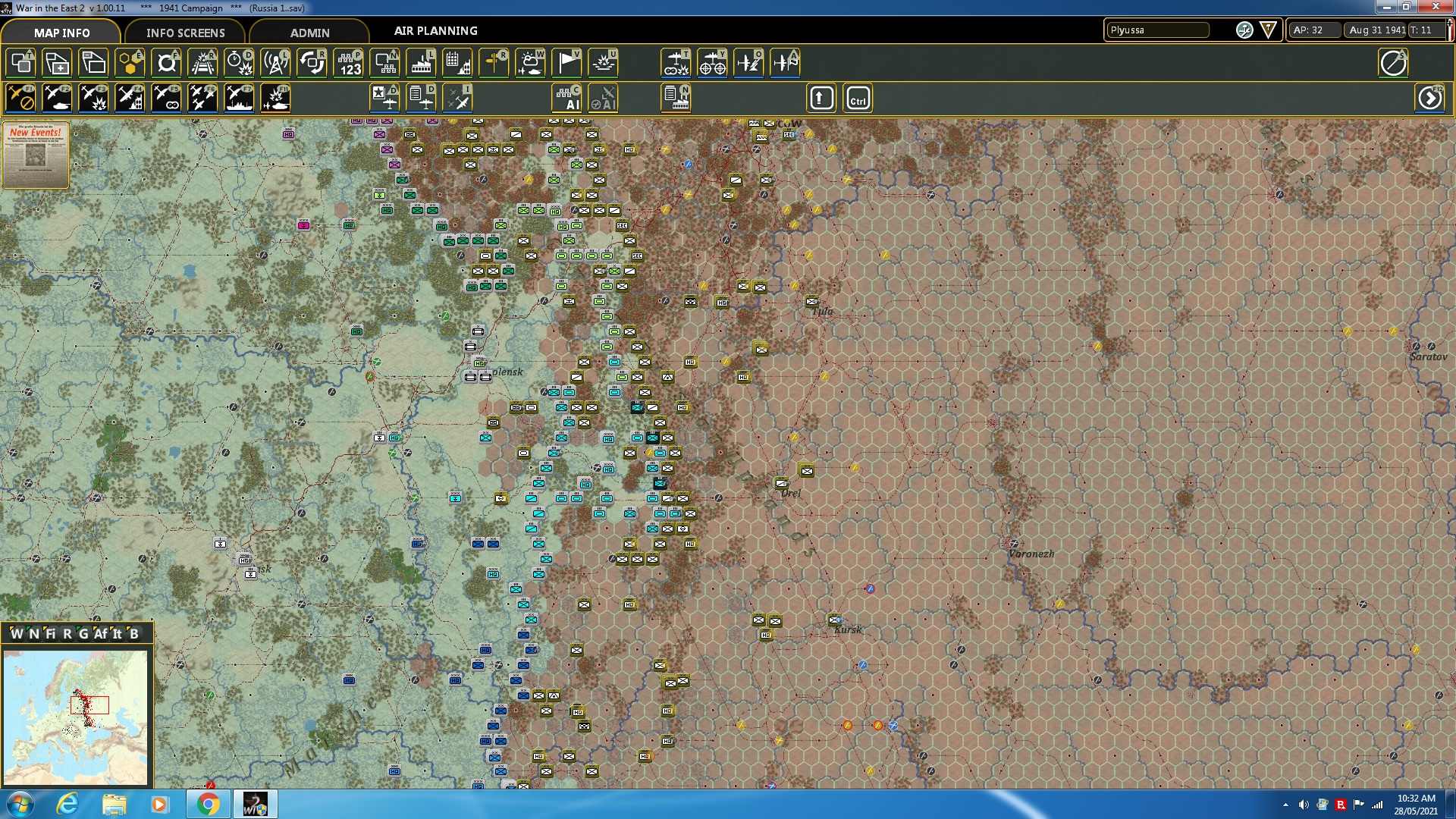The width and height of the screenshot is (1456, 819).
Task: Open the air transport directive tool
Action: click(x=275, y=98)
